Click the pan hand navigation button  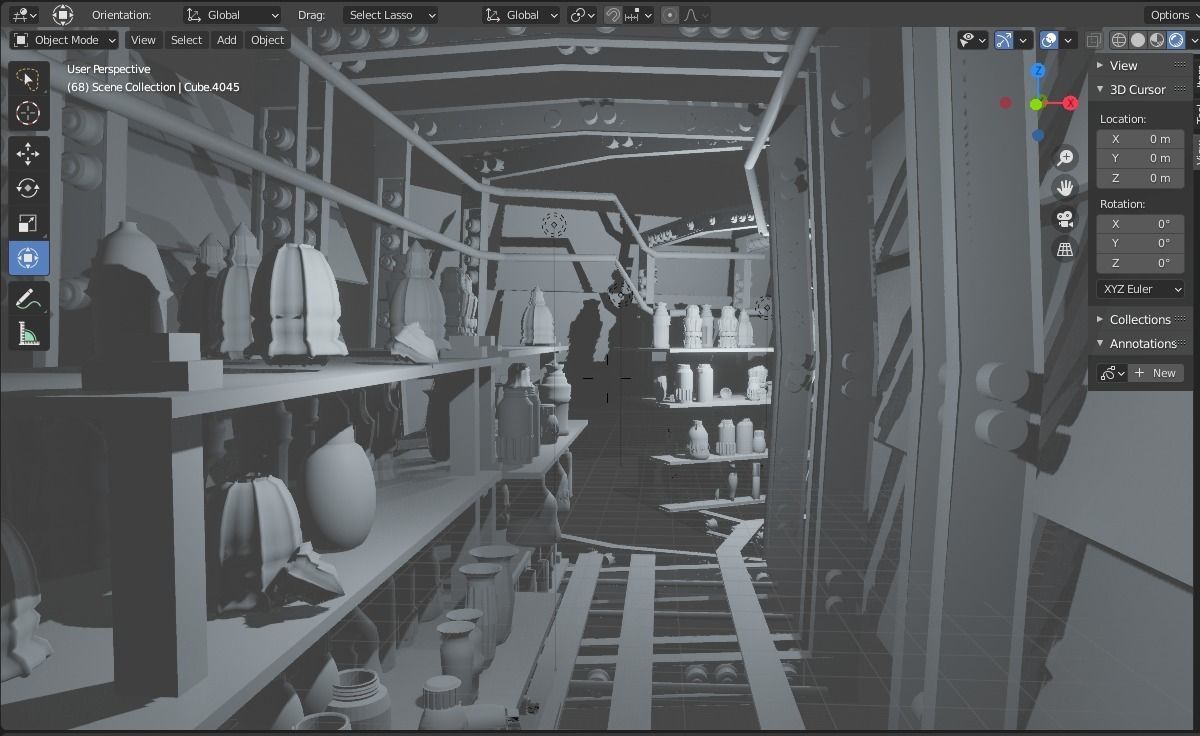(x=1065, y=187)
